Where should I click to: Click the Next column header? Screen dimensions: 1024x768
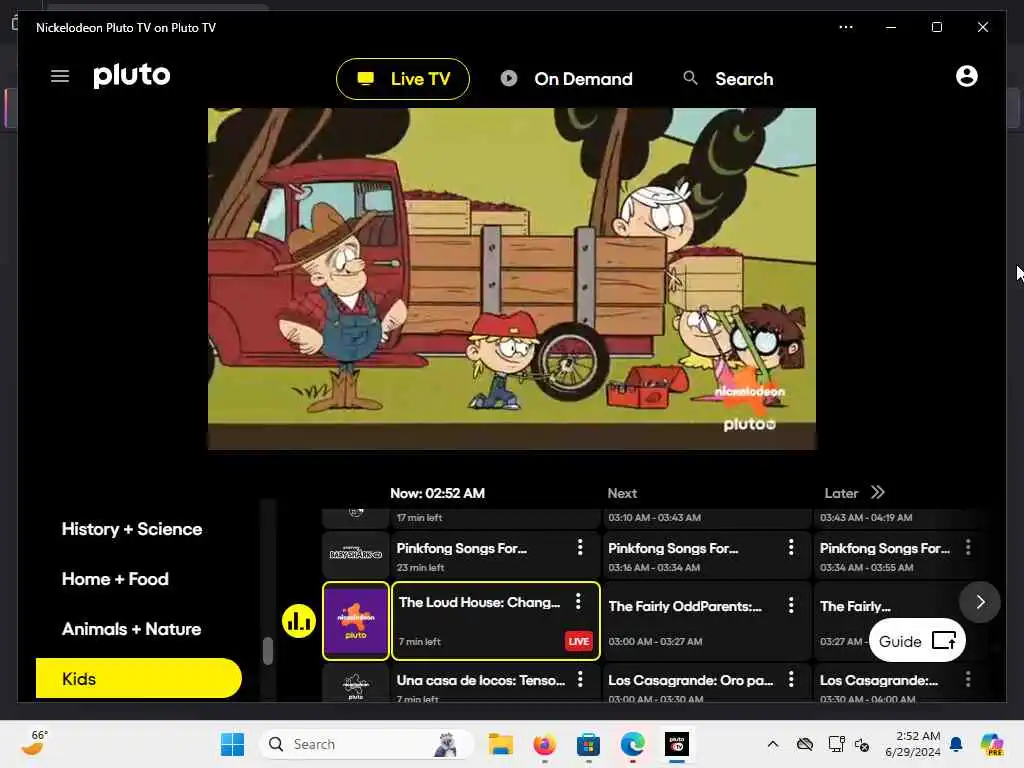point(622,493)
